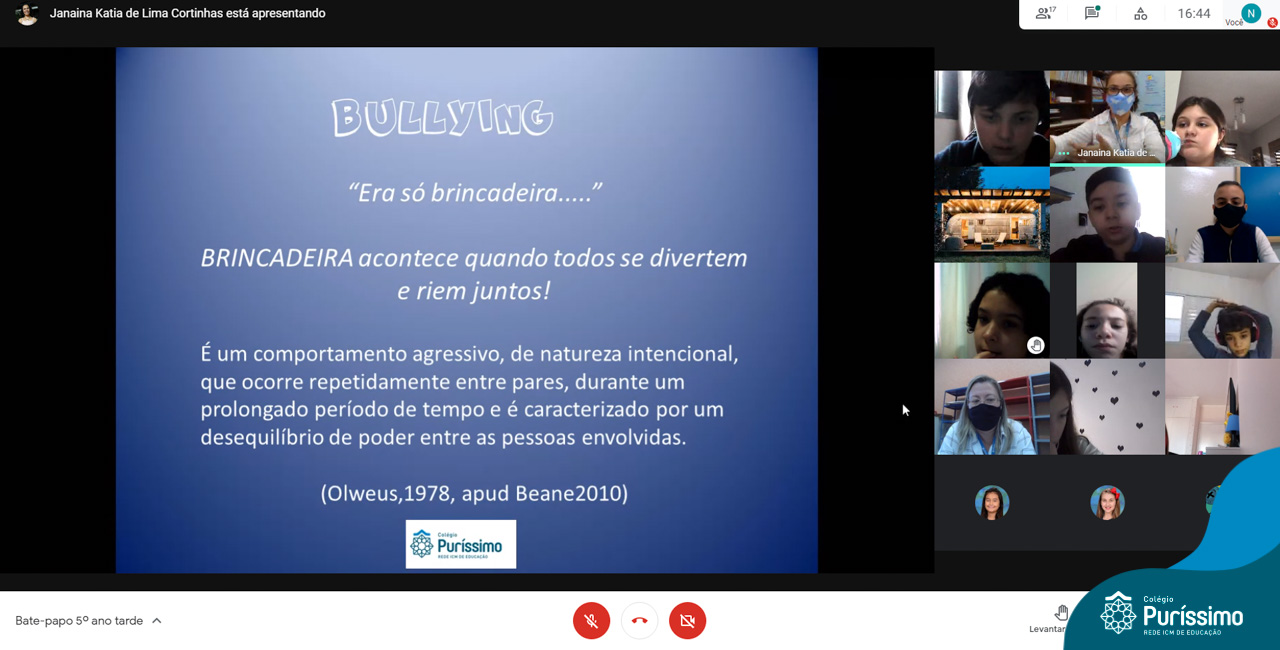Image resolution: width=1280 pixels, height=650 pixels.
Task: Select the tile showing a lit house at dusk
Action: (x=992, y=214)
